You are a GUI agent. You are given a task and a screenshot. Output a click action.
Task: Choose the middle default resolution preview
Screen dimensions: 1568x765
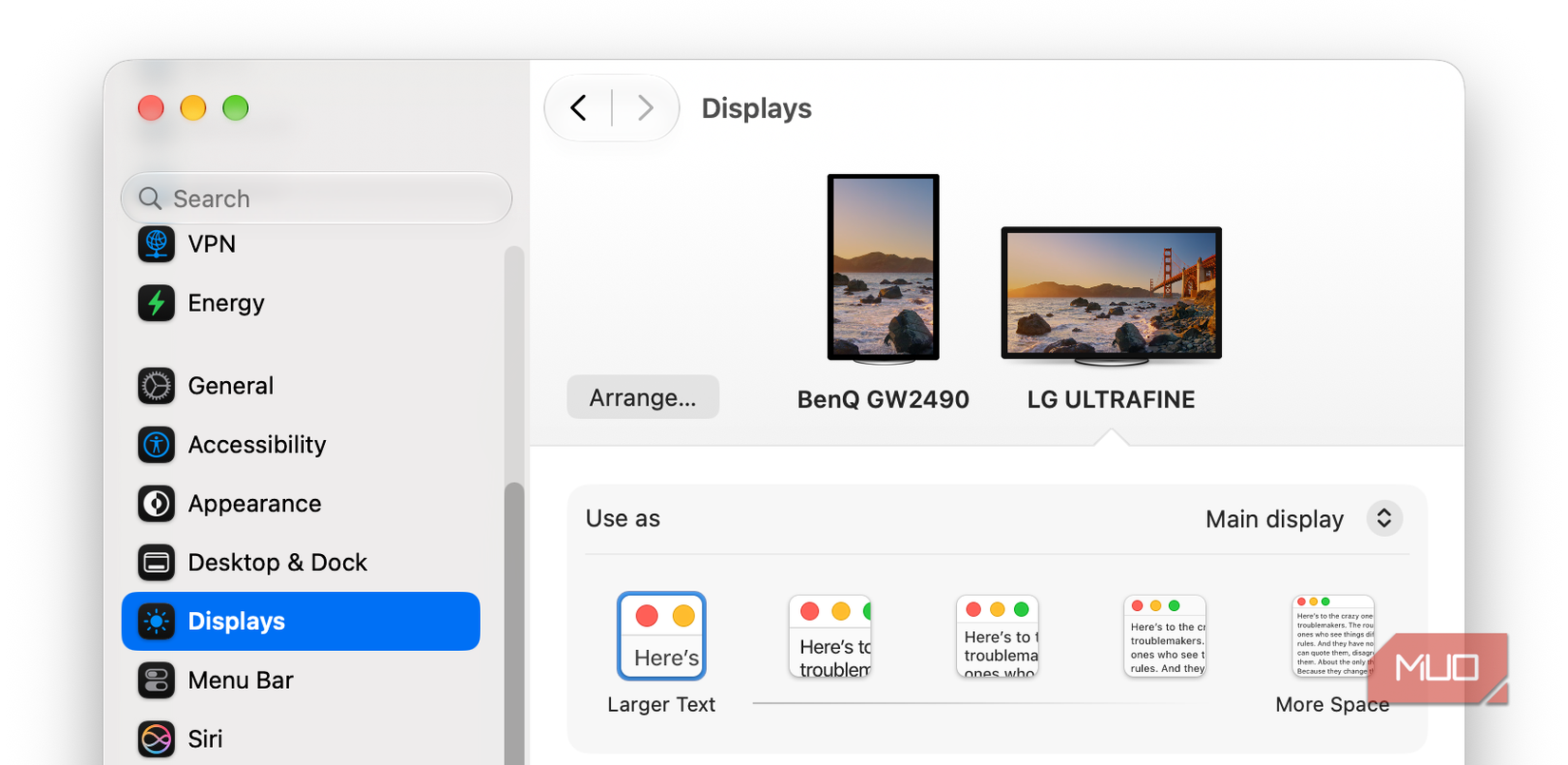pos(998,636)
